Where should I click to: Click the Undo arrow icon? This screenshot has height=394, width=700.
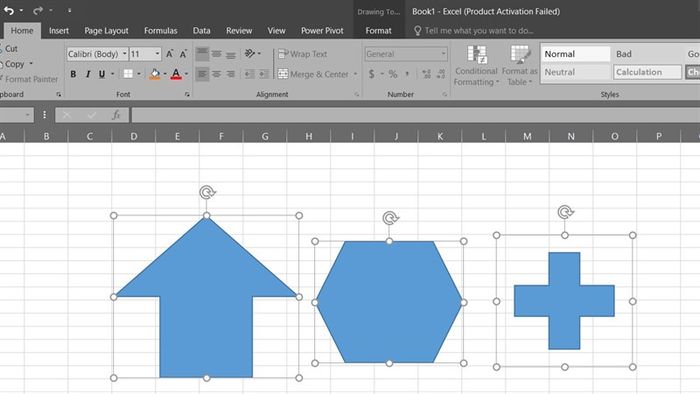click(9, 10)
